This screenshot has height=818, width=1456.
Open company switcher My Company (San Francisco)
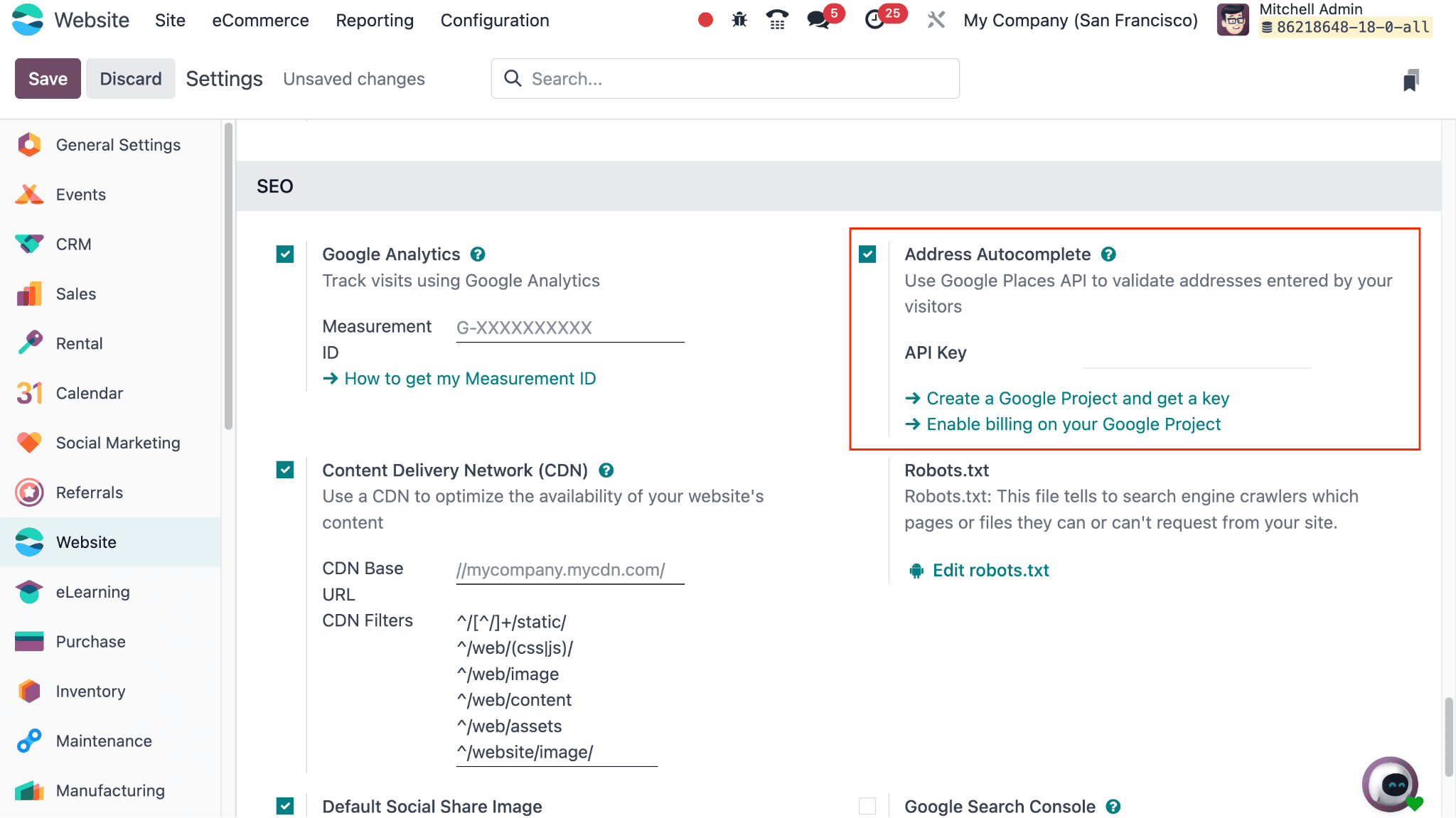1081,20
